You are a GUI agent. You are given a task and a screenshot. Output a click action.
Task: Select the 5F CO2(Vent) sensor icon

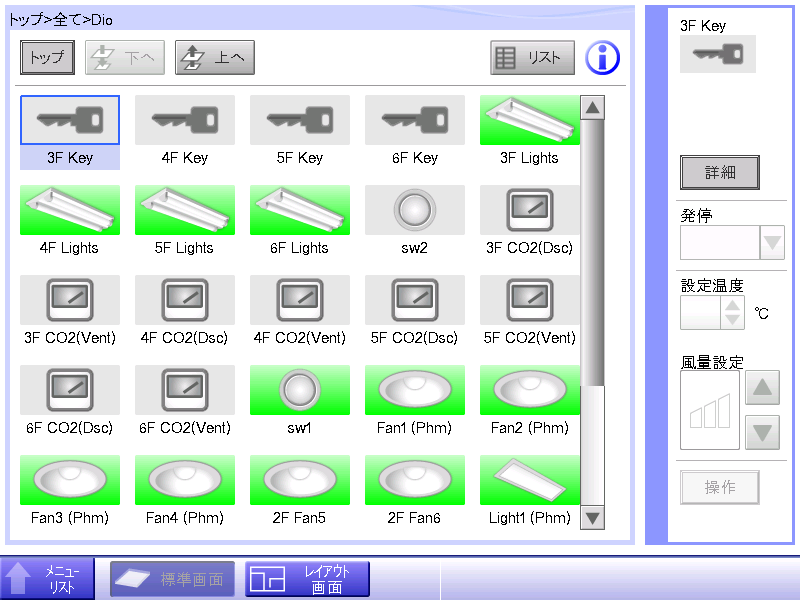click(530, 300)
